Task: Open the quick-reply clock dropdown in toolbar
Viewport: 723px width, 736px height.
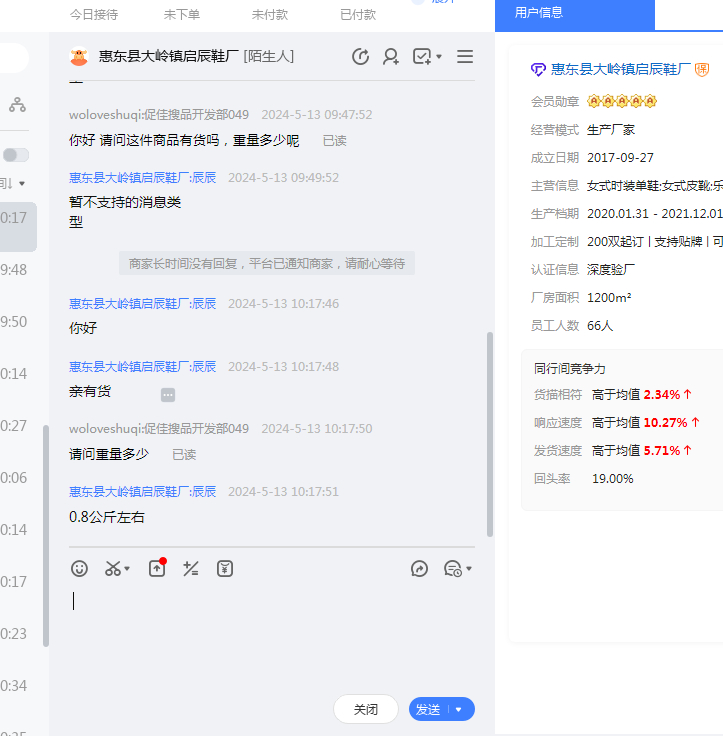Action: [457, 568]
